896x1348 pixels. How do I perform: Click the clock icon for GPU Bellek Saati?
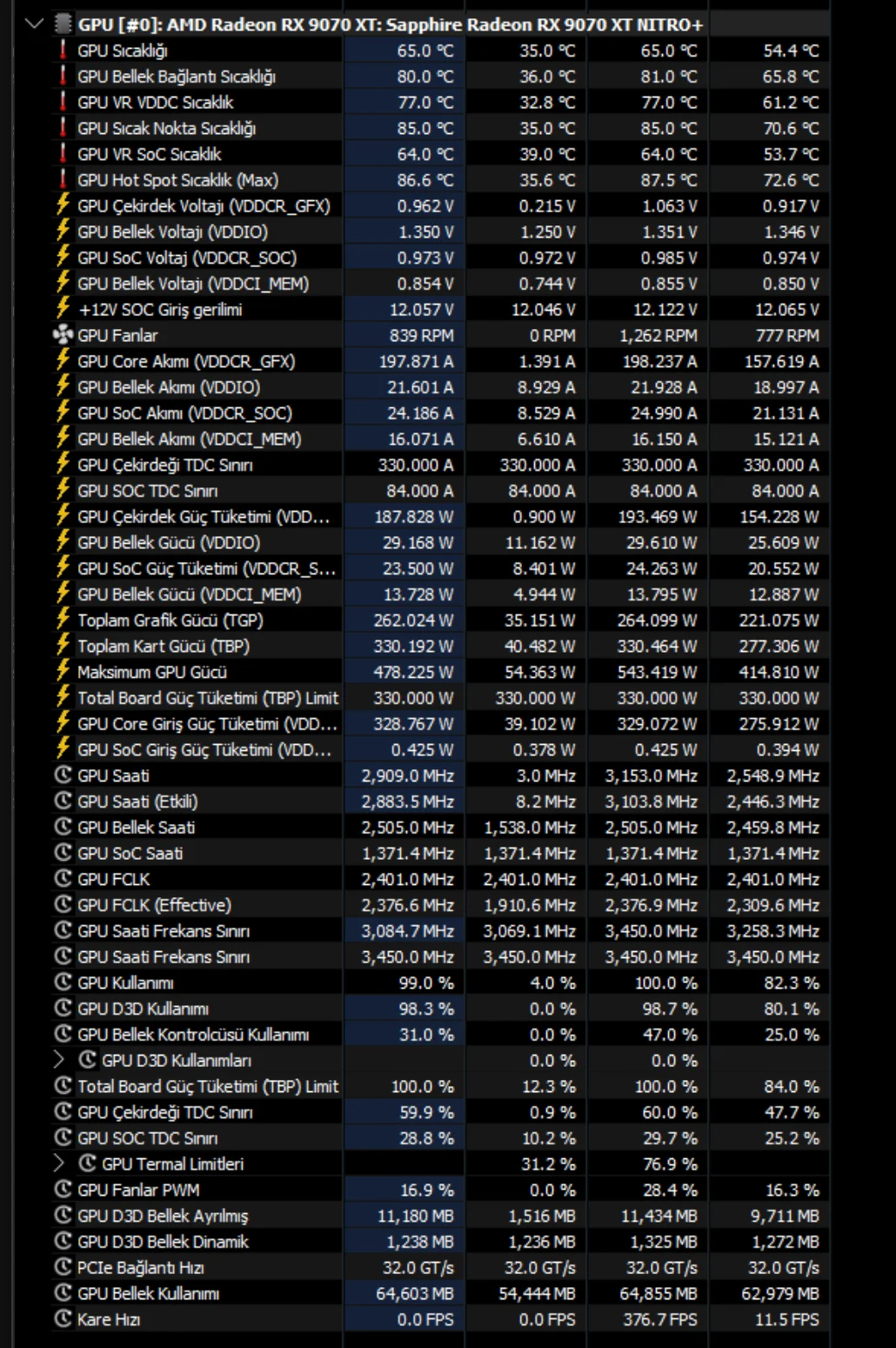(63, 827)
